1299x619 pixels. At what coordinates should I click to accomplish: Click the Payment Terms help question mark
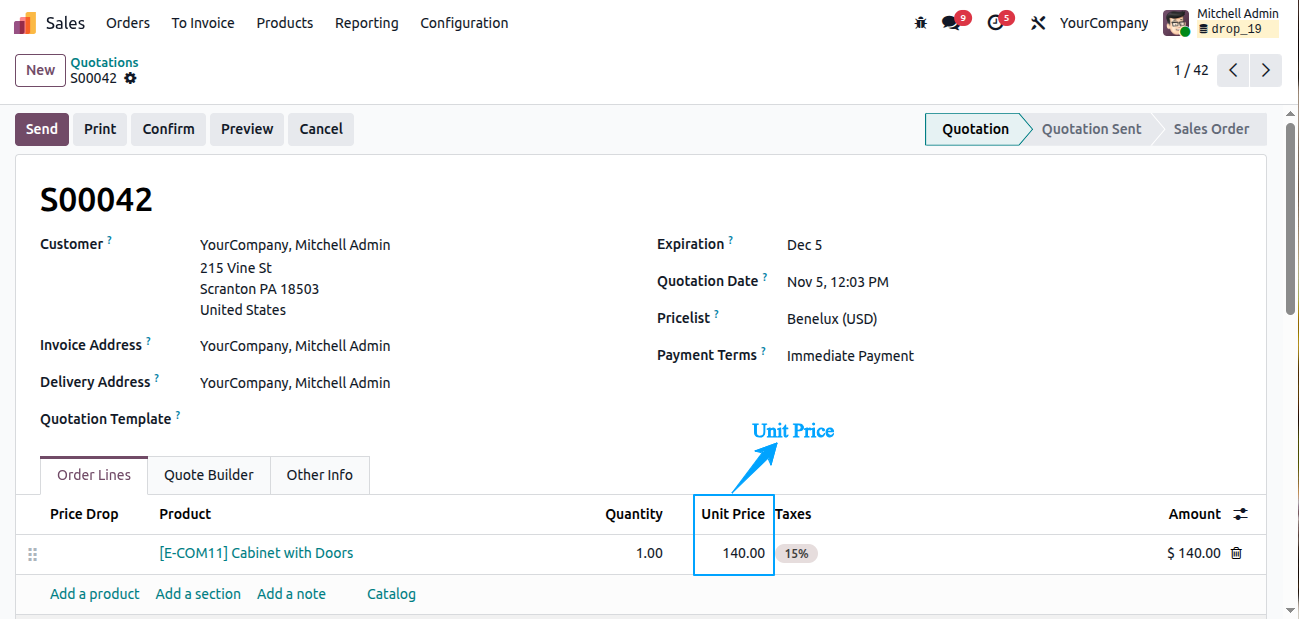pyautogui.click(x=764, y=351)
